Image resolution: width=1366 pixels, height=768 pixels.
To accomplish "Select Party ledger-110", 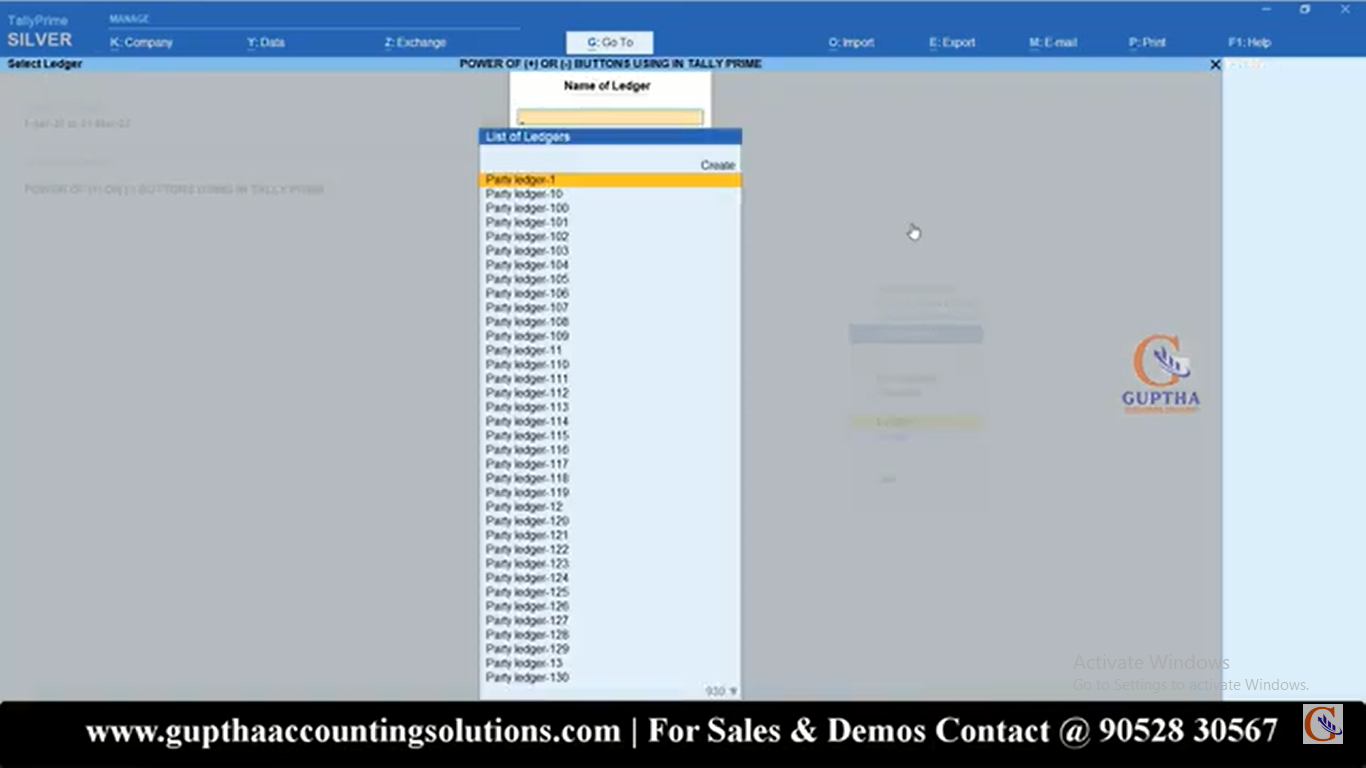I will 610,365.
